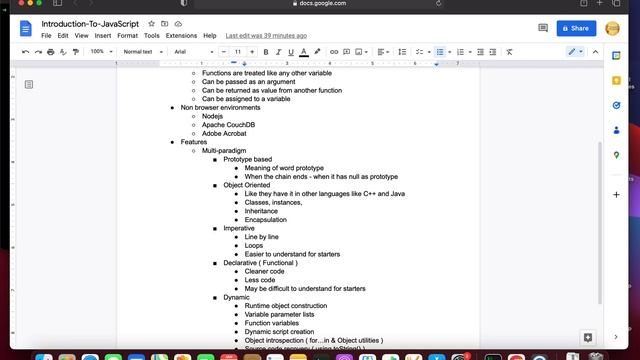Open Maps in the side panel

point(616,155)
